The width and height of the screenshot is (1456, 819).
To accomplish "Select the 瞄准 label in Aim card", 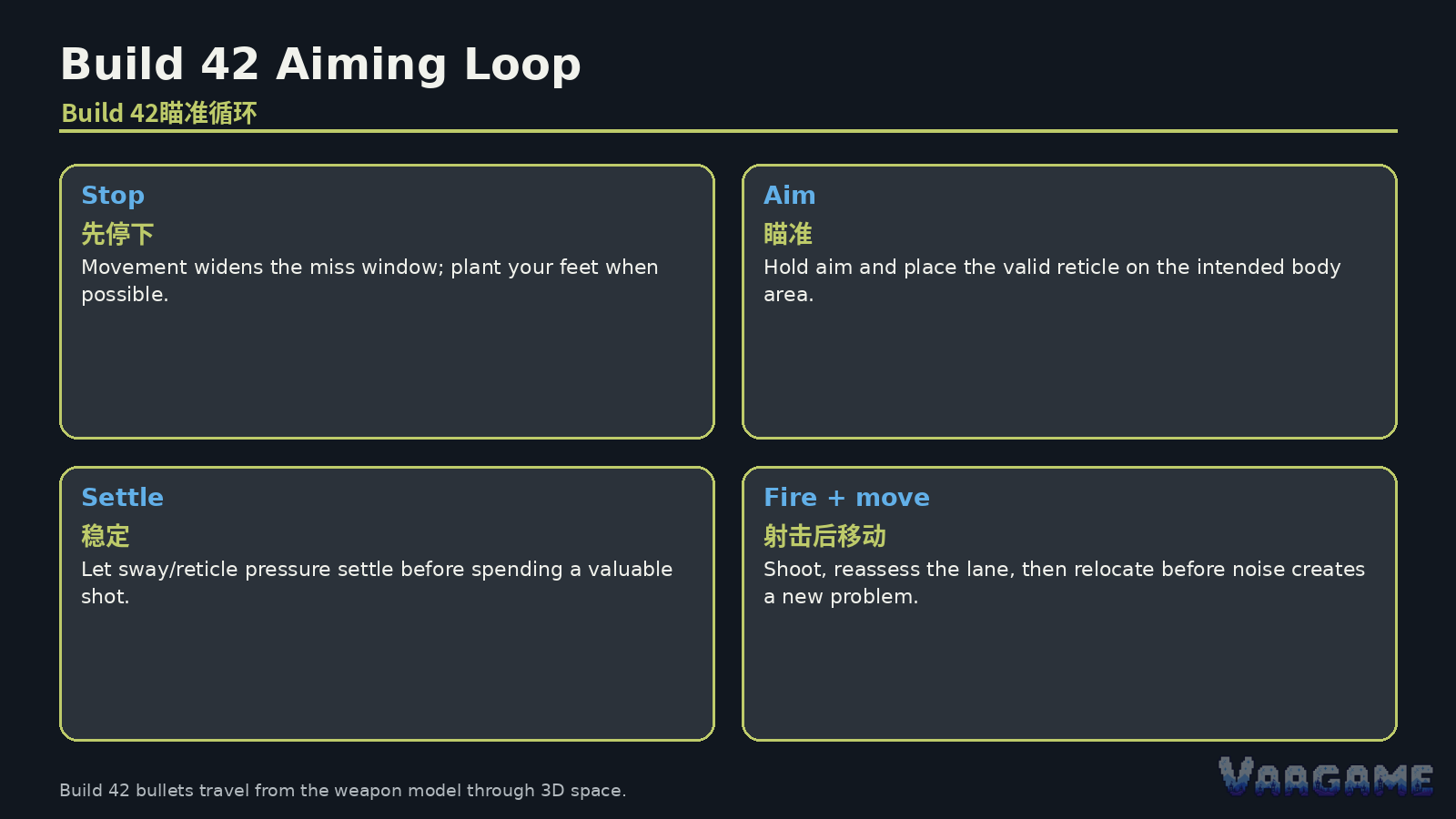I will pyautogui.click(x=788, y=234).
